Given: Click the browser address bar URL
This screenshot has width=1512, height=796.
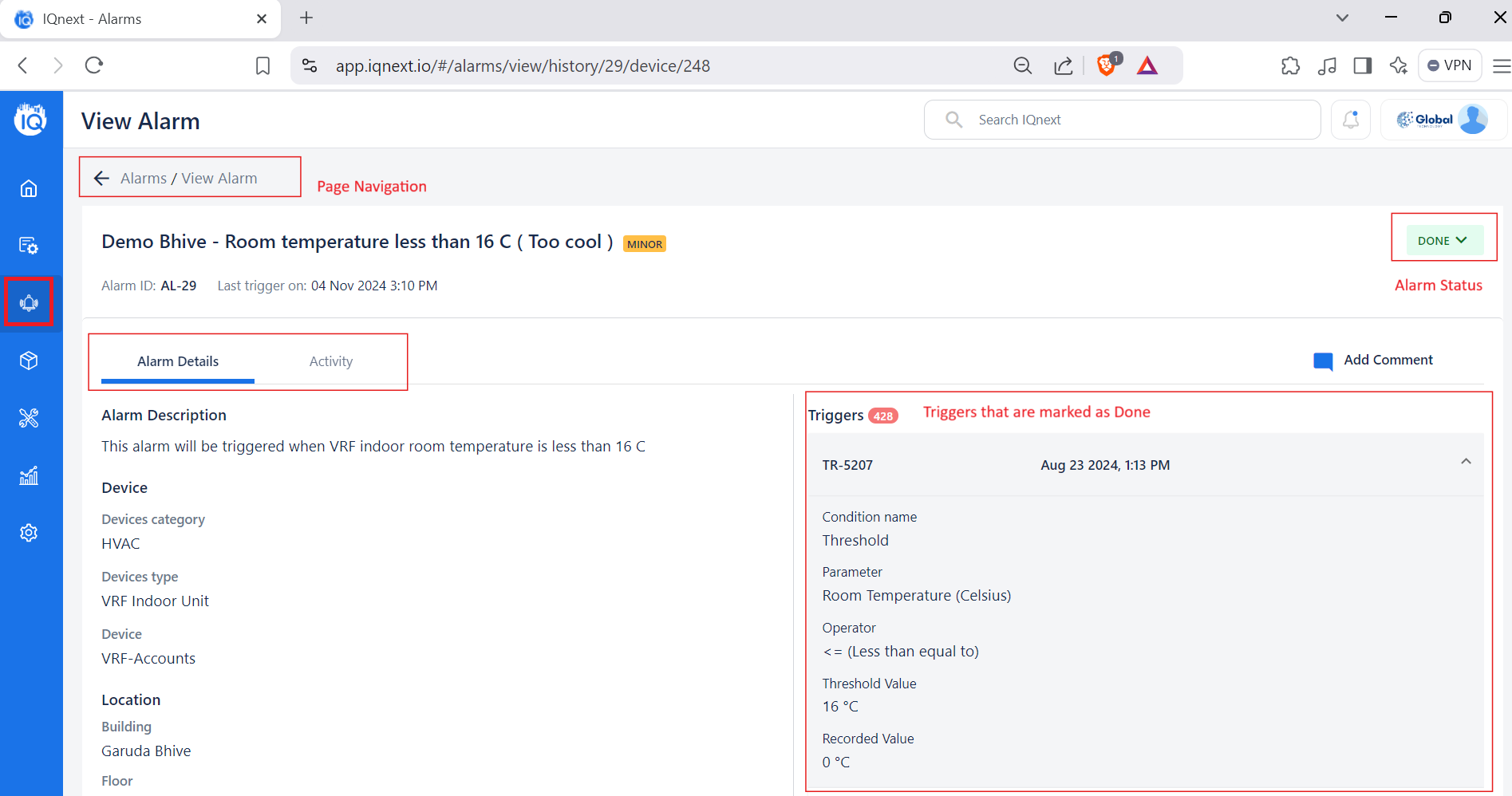Looking at the screenshot, I should 523,65.
